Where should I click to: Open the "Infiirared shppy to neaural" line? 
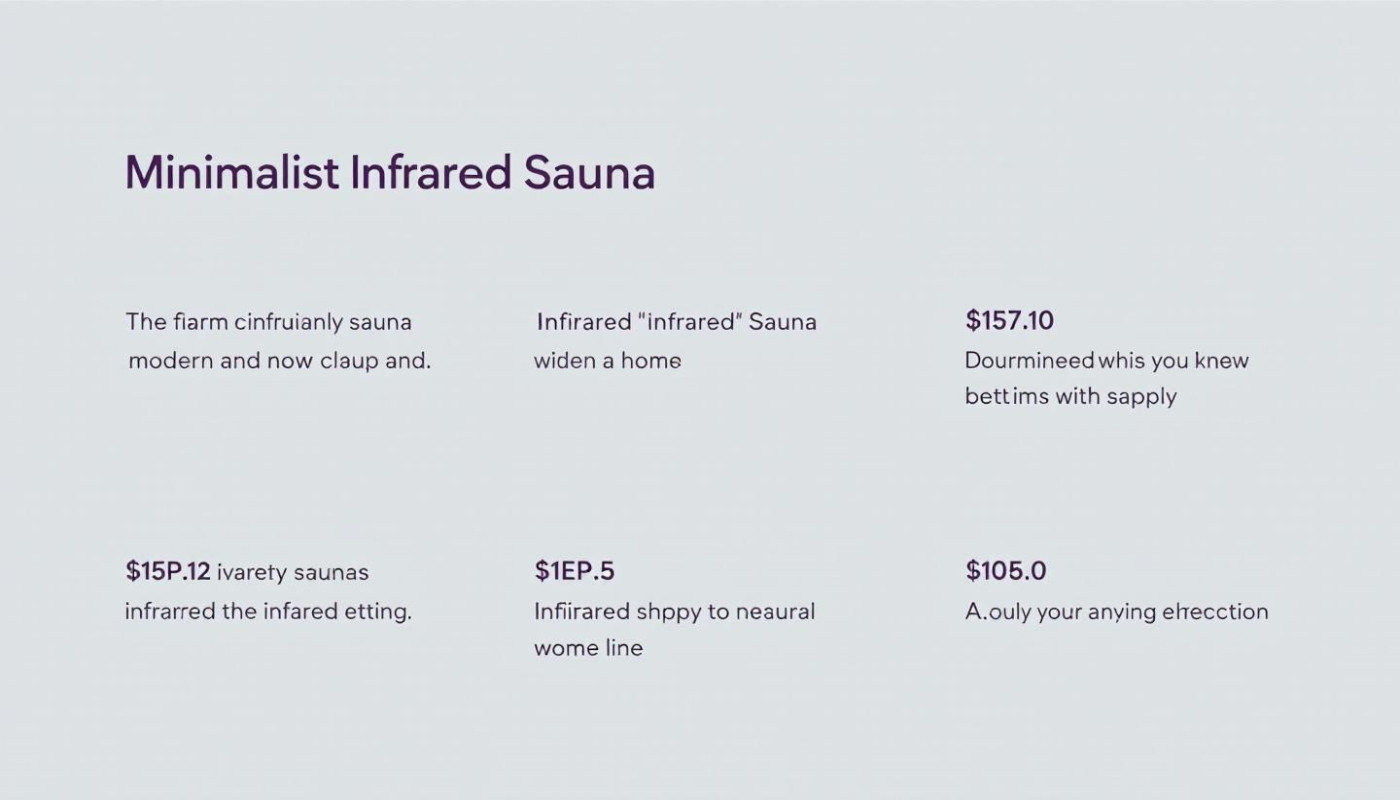[674, 611]
